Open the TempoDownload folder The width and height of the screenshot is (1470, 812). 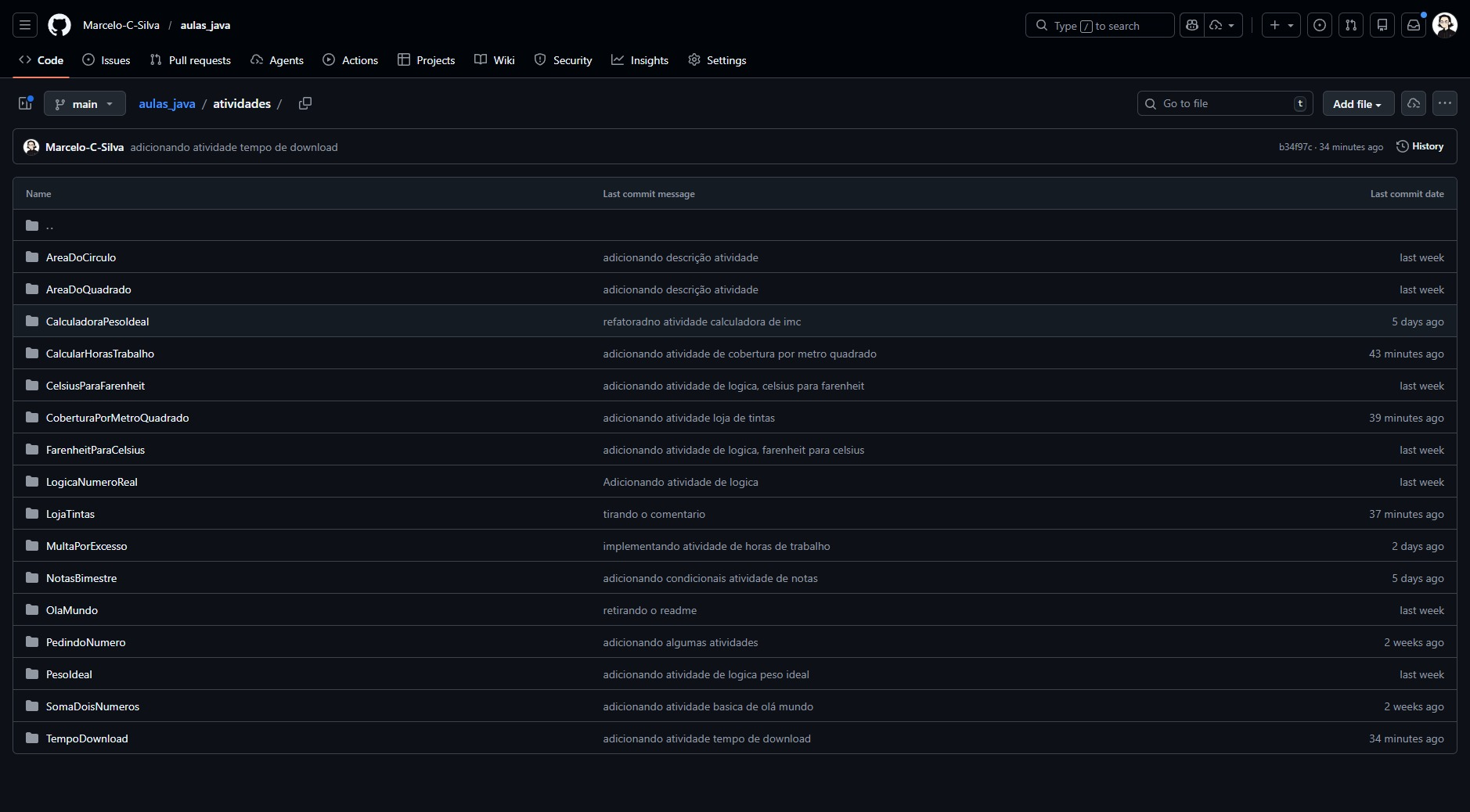[87, 738]
